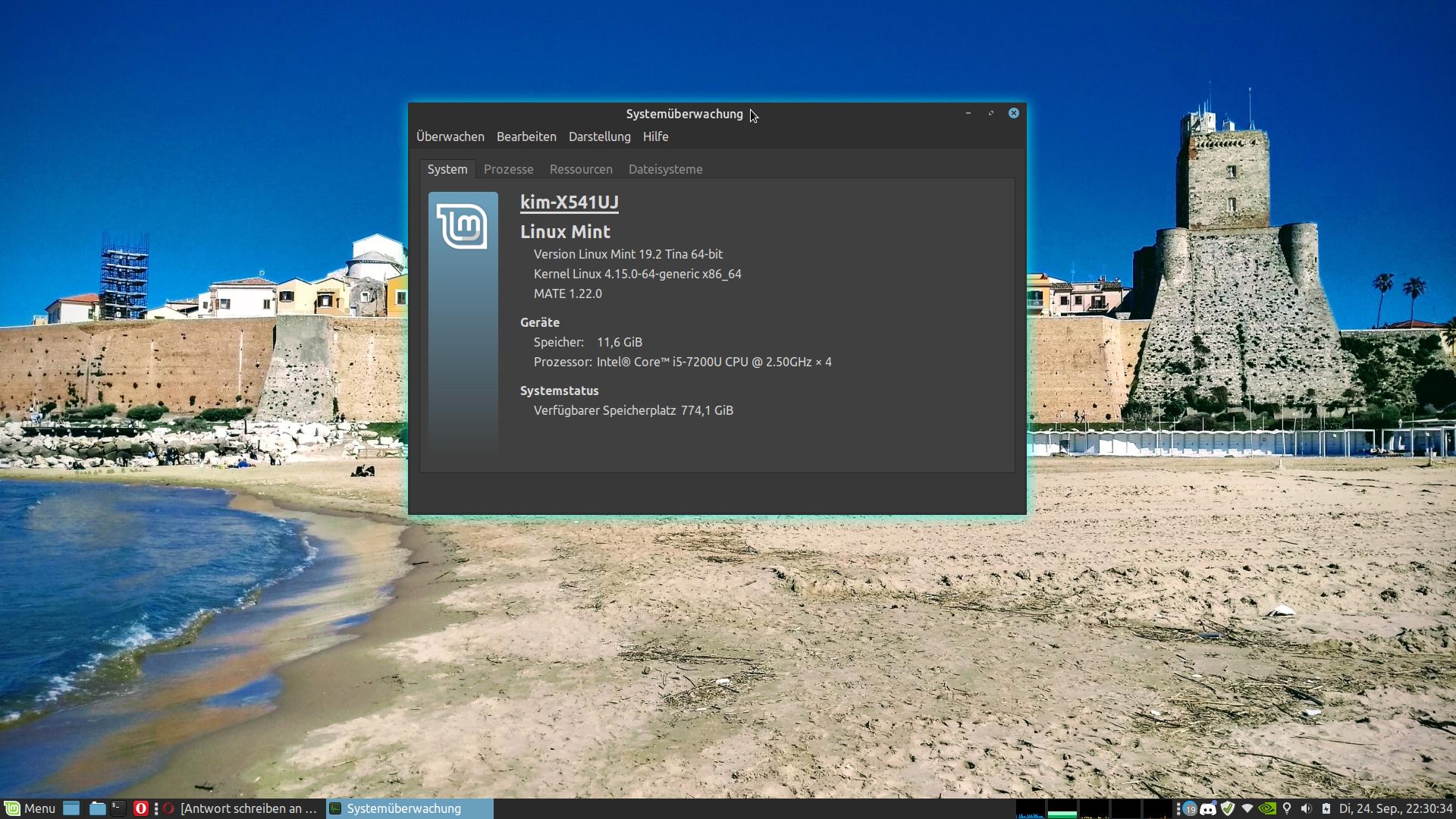Click the panel date and time clock
The width and height of the screenshot is (1456, 819).
tap(1395, 808)
